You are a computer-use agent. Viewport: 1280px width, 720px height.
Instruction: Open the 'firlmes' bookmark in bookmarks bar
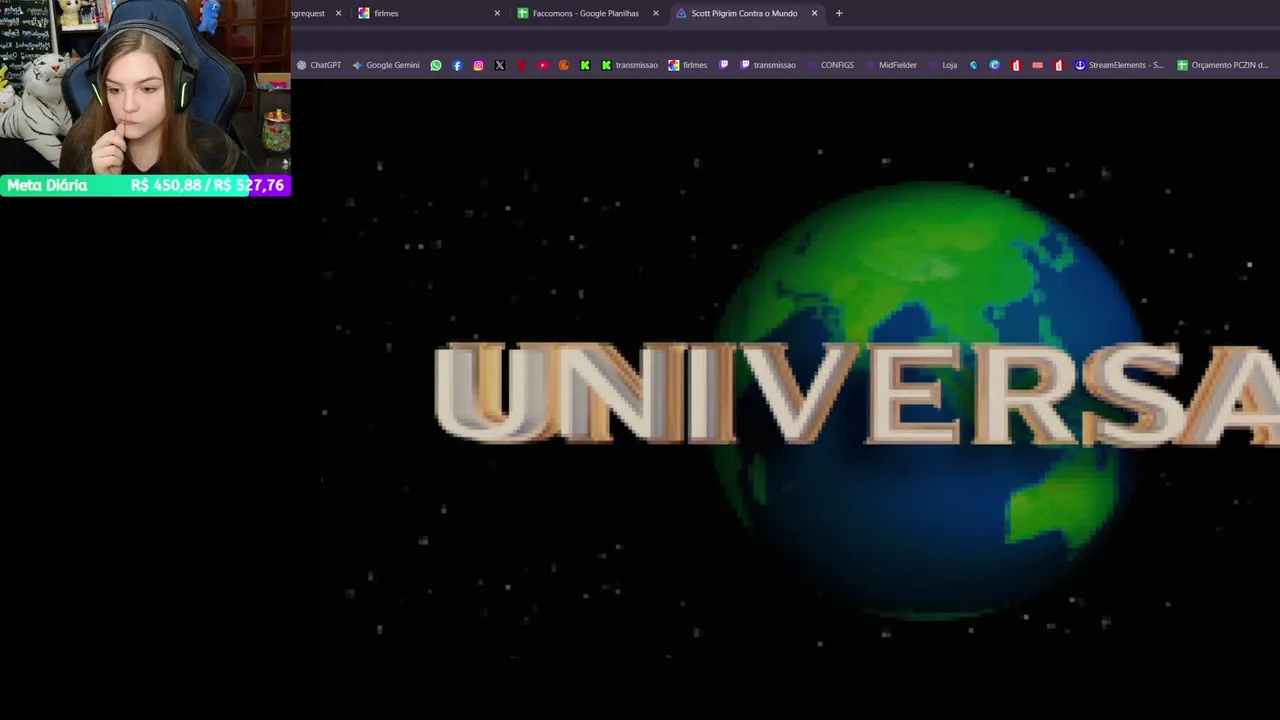click(x=687, y=65)
